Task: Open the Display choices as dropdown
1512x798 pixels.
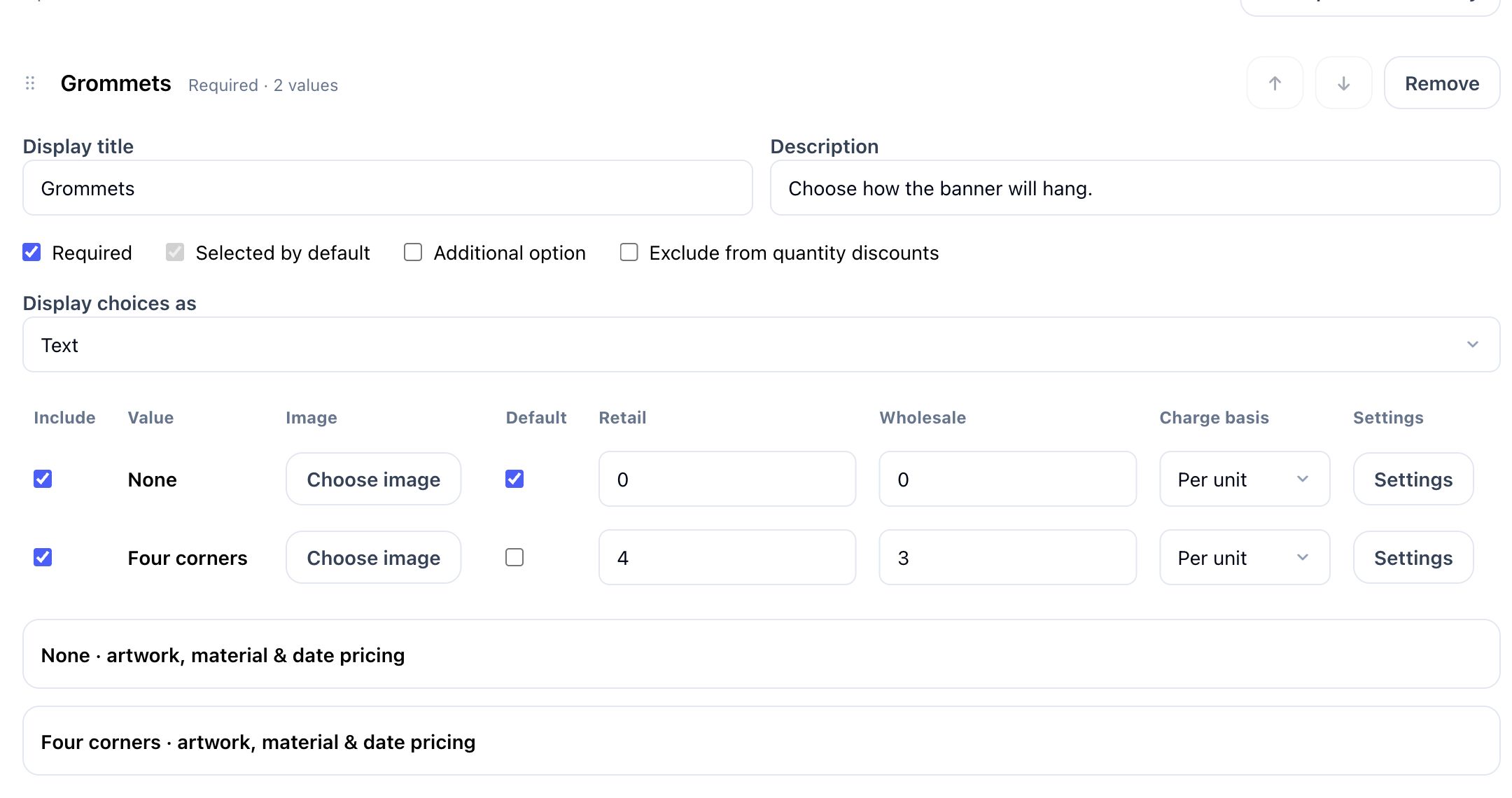Action: pyautogui.click(x=762, y=344)
